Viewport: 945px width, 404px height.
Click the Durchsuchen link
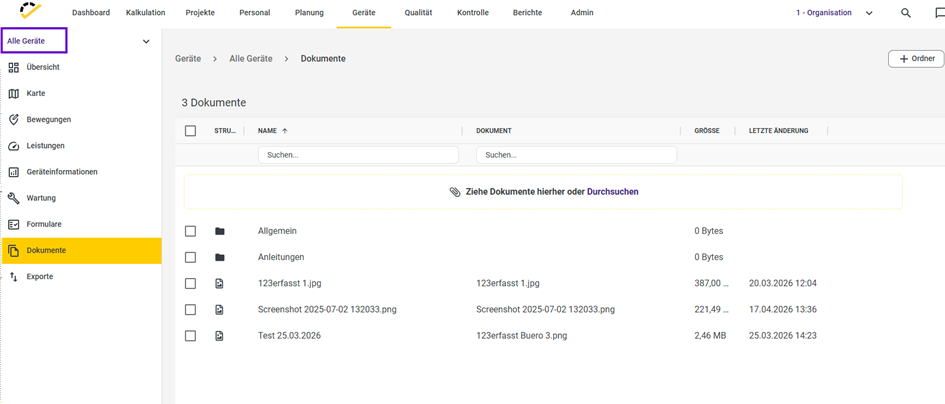pyautogui.click(x=612, y=192)
